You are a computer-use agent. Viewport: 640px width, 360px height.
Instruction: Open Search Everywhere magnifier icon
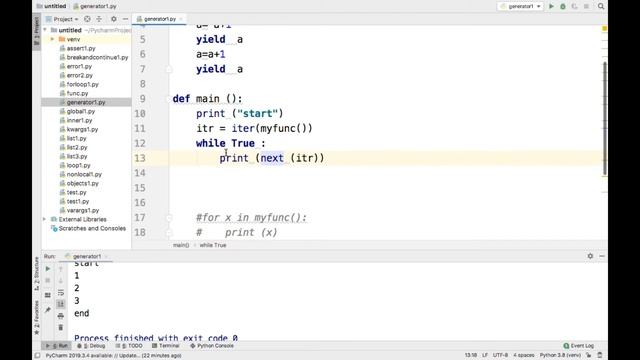click(x=601, y=7)
